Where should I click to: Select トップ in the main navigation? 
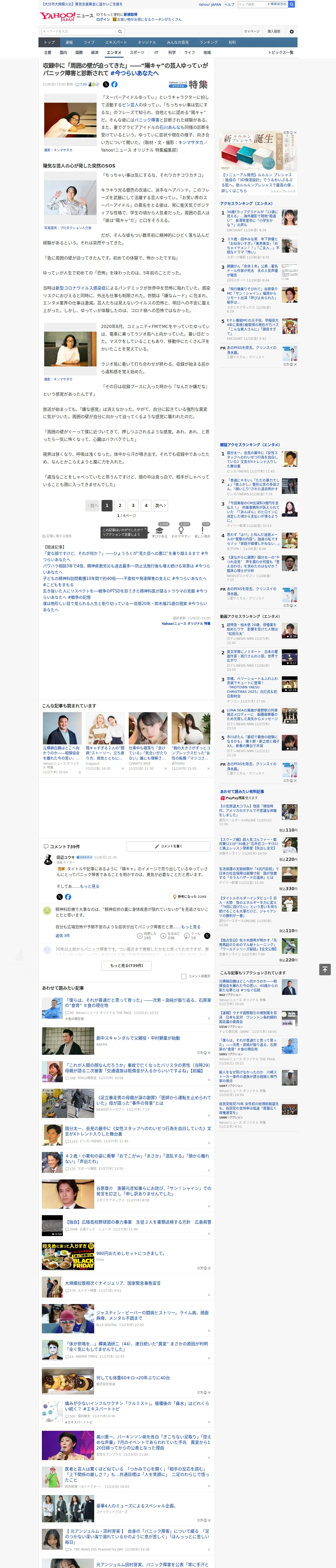click(x=49, y=43)
